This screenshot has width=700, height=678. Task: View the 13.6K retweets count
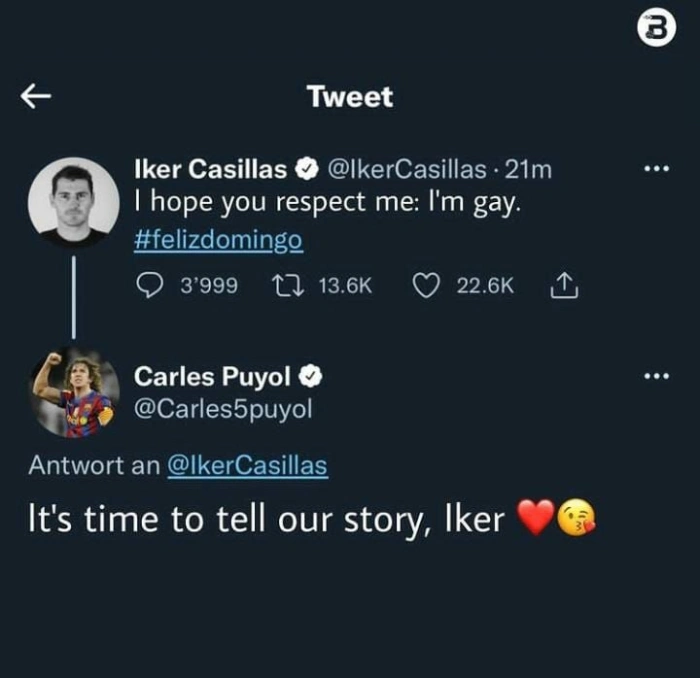[345, 286]
